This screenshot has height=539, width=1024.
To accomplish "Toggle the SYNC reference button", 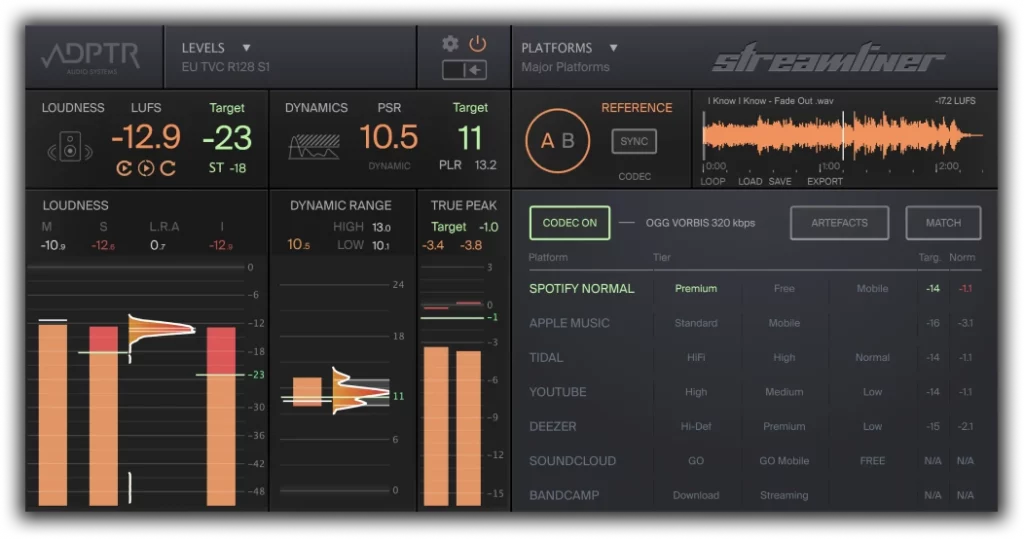I will (x=634, y=141).
